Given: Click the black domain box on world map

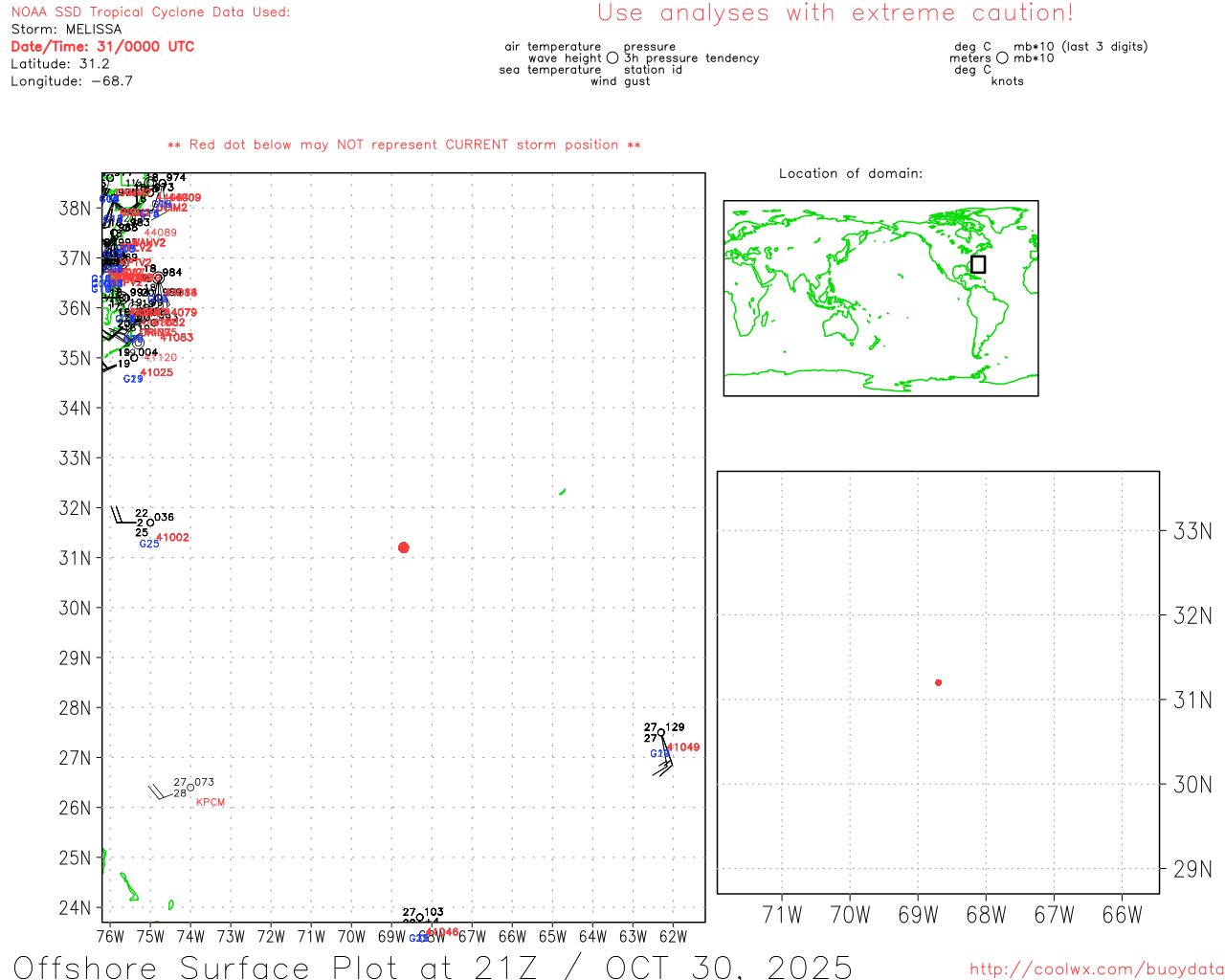Looking at the screenshot, I should [977, 264].
